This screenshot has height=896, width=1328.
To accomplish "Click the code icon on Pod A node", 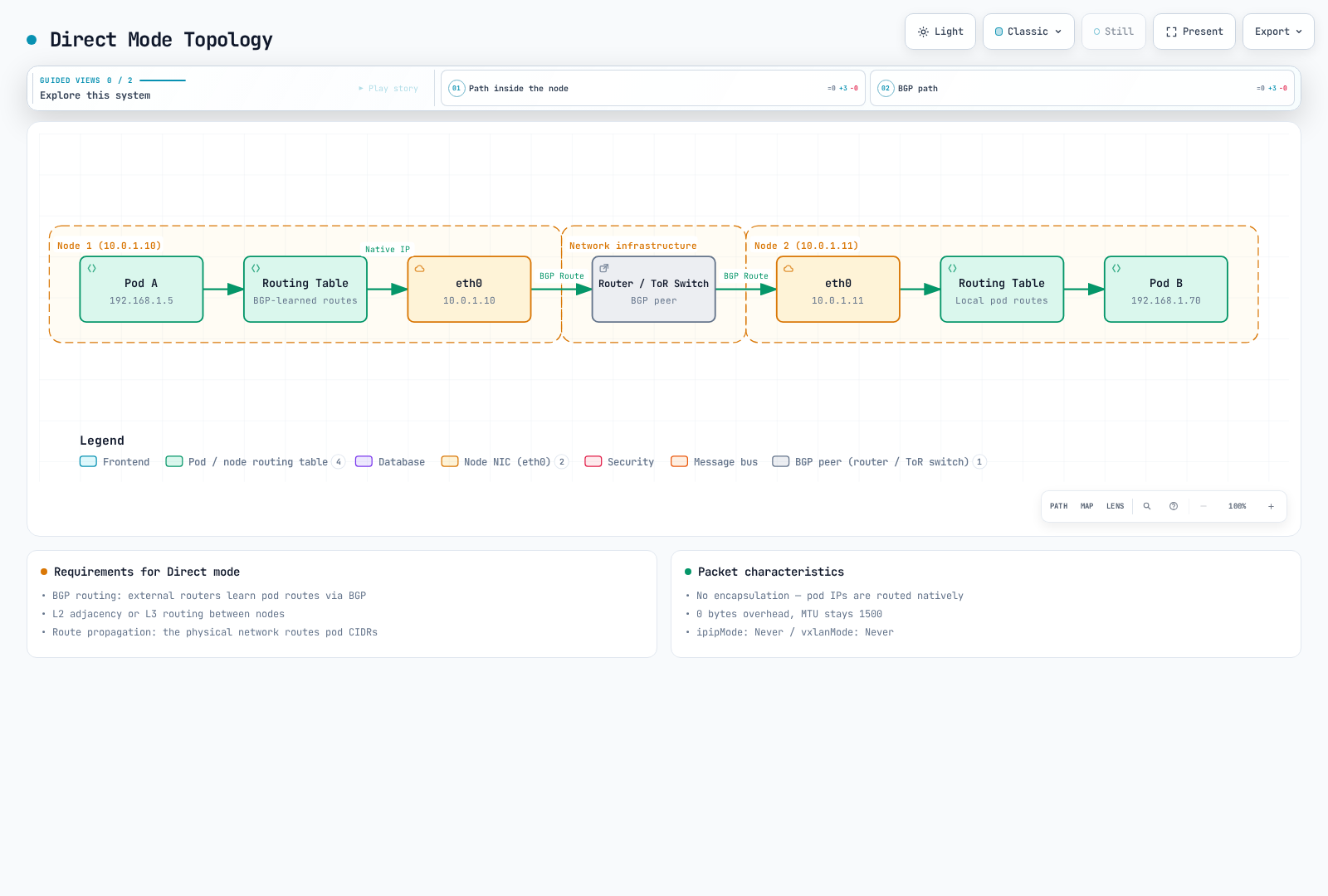I will (x=92, y=268).
